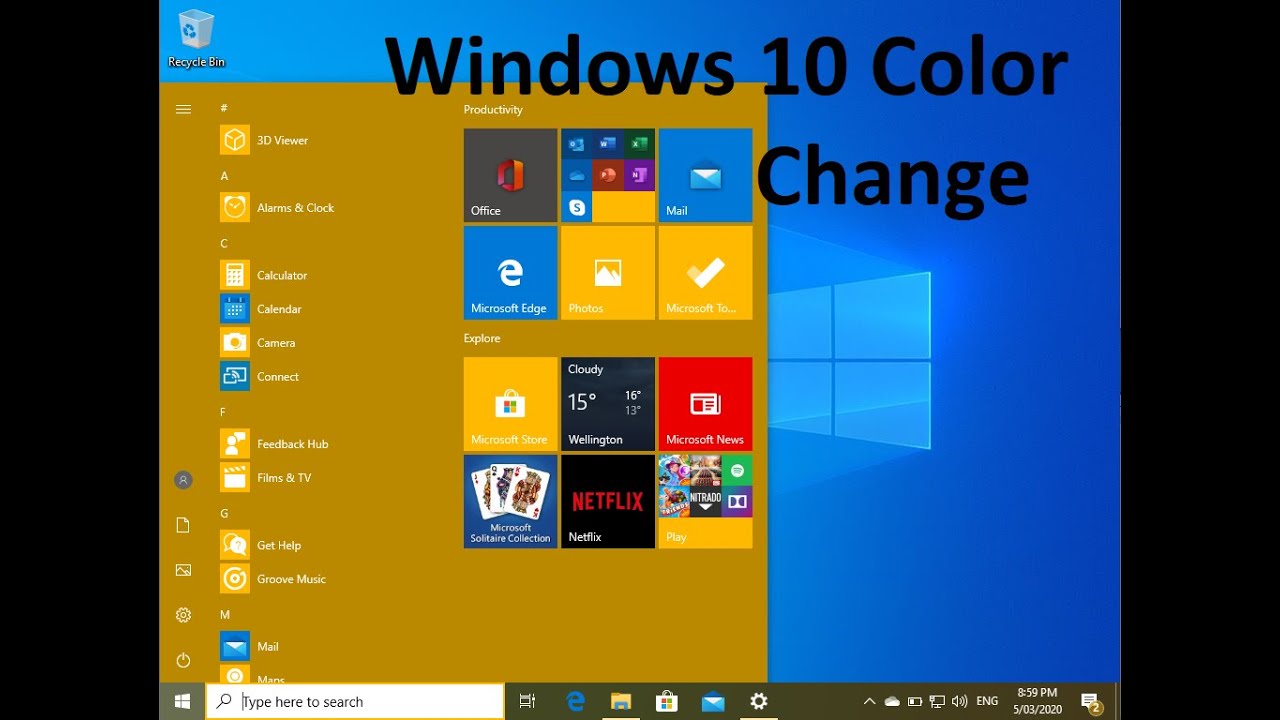The height and width of the screenshot is (720, 1280).
Task: Open the Mail tile in Productivity group
Action: (705, 175)
